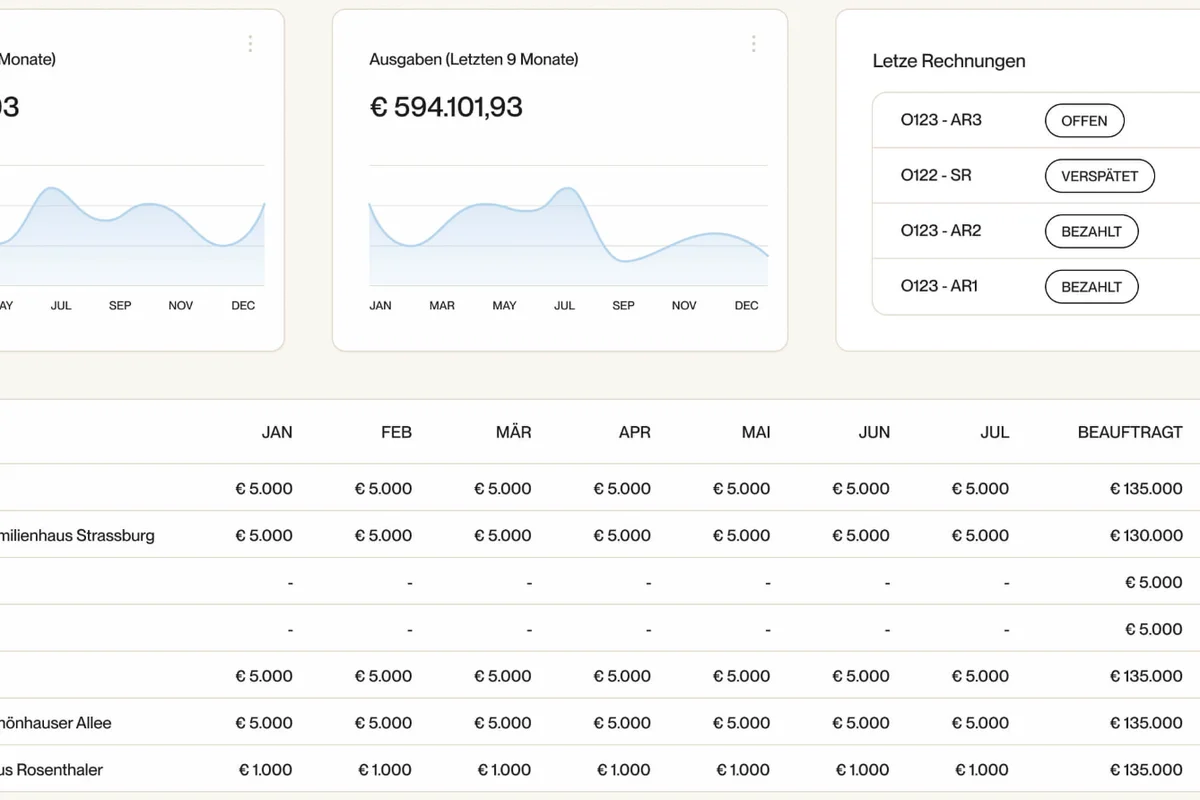Click DEC on the Ausgaben chart axis
Viewport: 1200px width, 800px height.
click(x=746, y=306)
